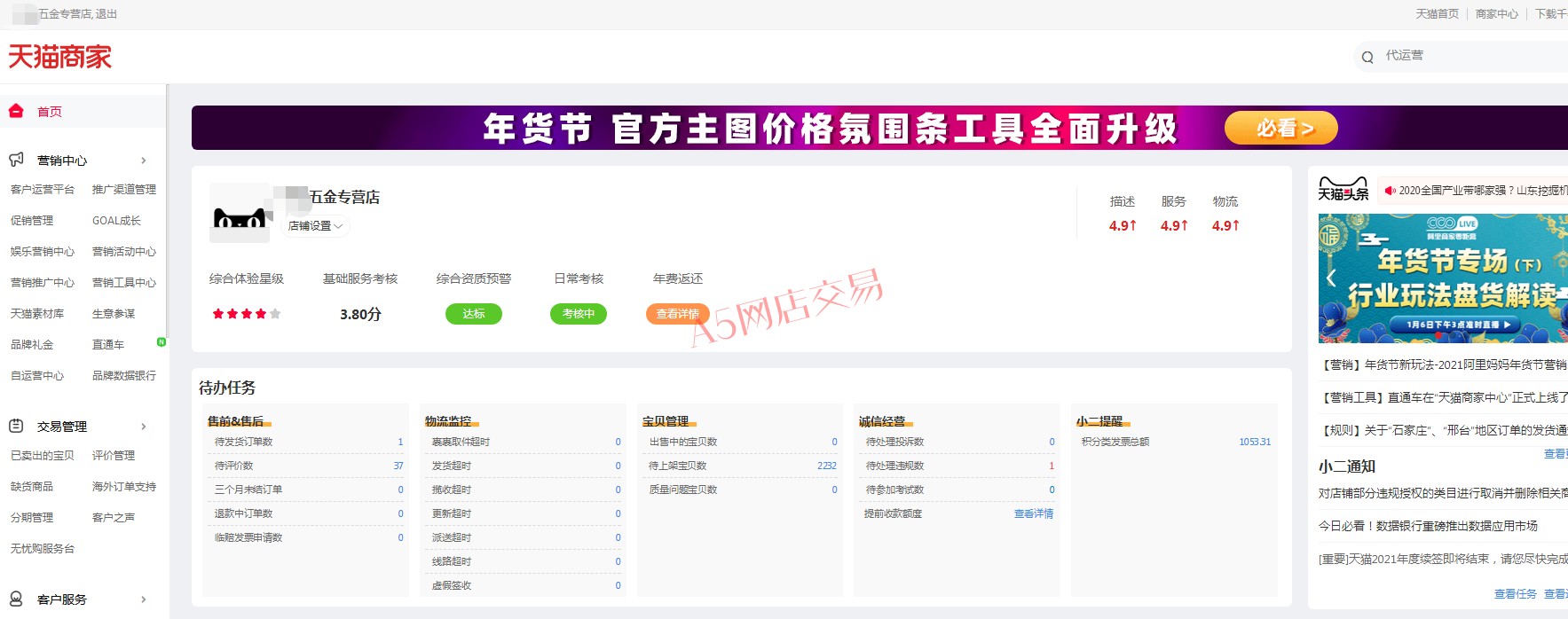
Task: Click the green N badge beside 直通车
Action: [x=162, y=341]
